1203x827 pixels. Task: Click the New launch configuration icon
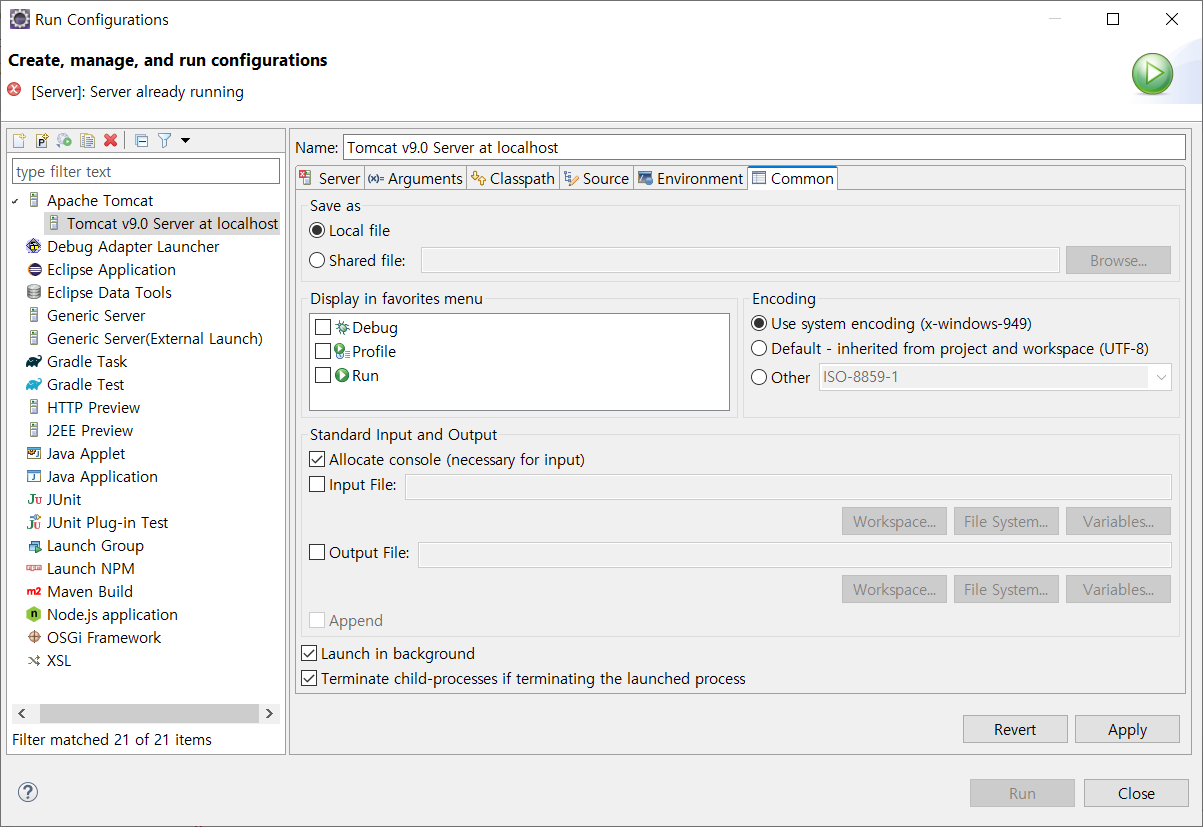click(x=19, y=141)
